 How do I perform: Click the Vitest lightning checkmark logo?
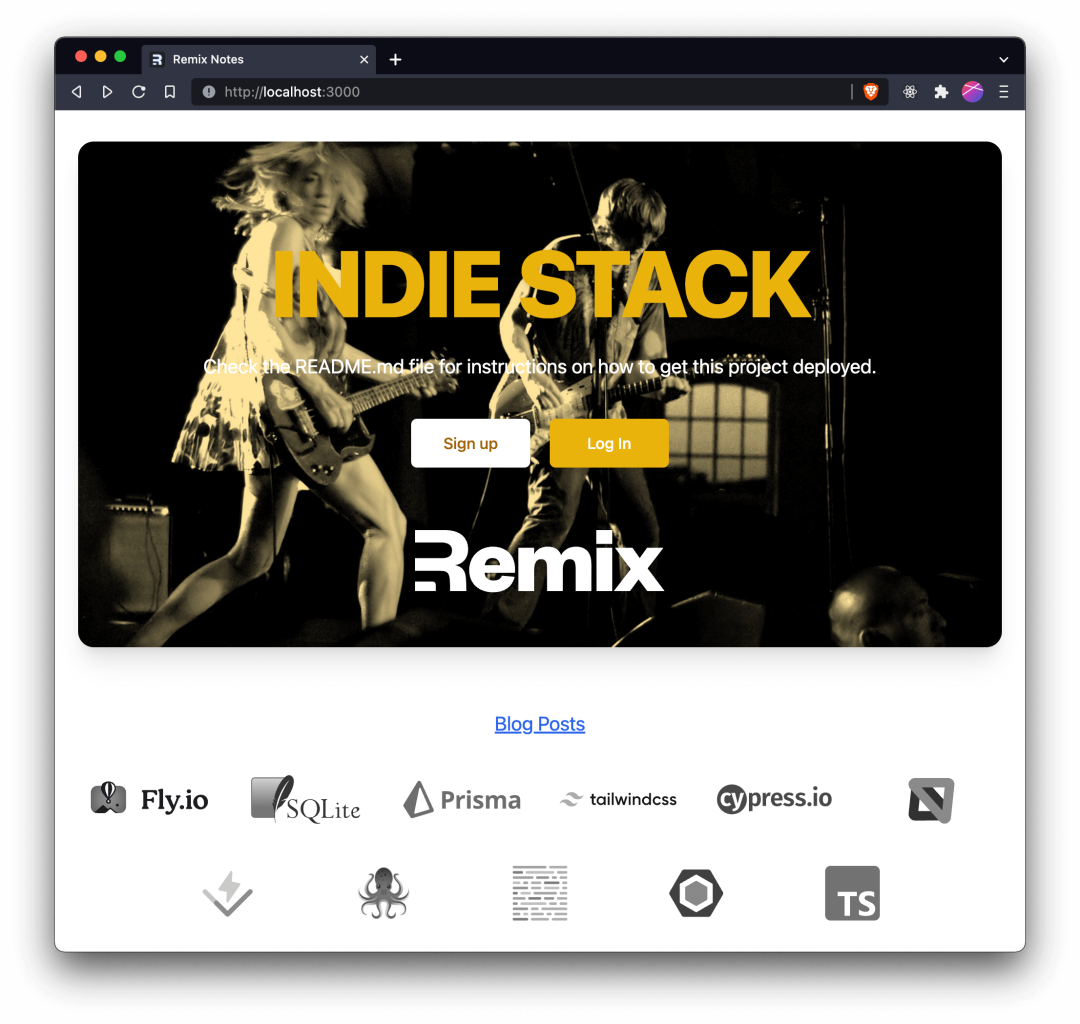click(227, 893)
